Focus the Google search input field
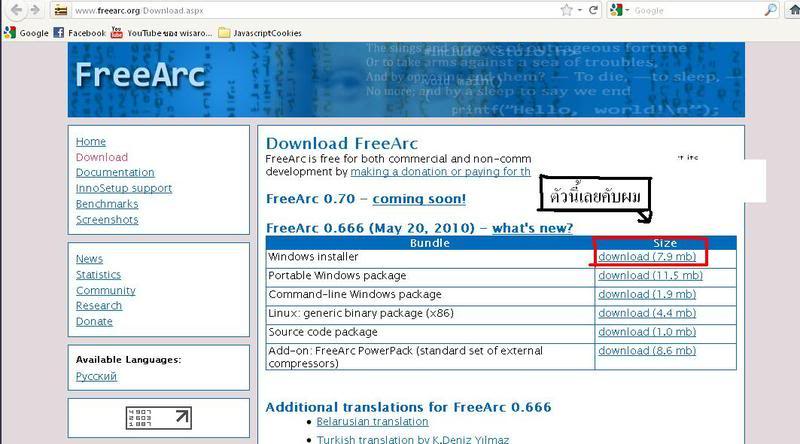Viewport: 800px width, 444px height. point(697,10)
